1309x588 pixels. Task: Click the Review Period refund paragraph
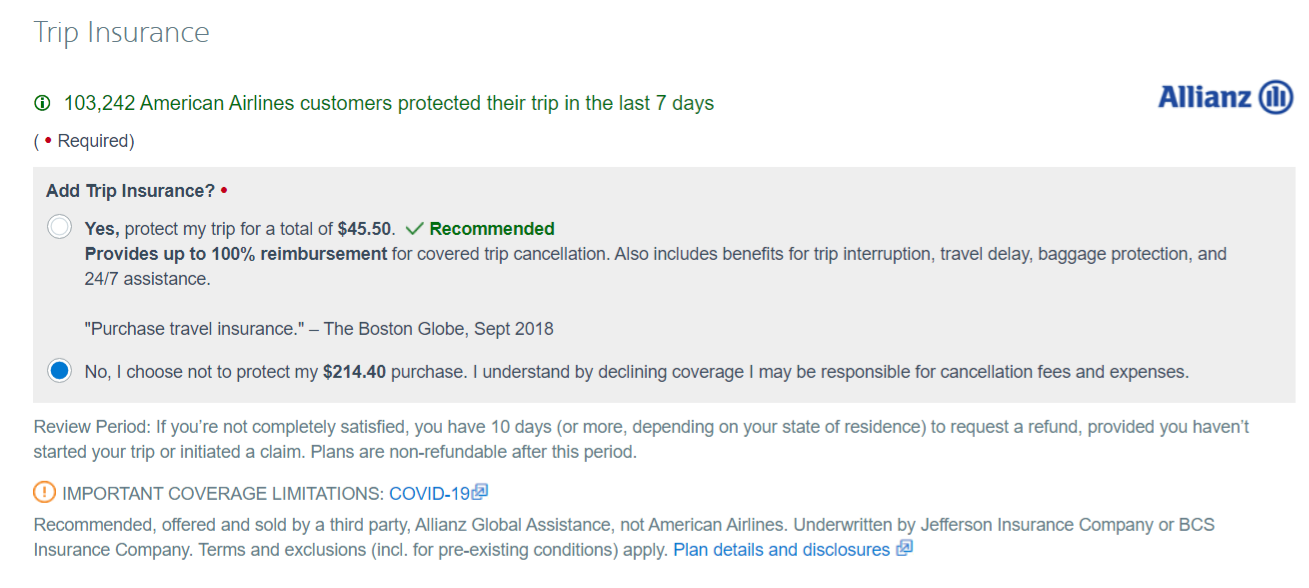[640, 439]
